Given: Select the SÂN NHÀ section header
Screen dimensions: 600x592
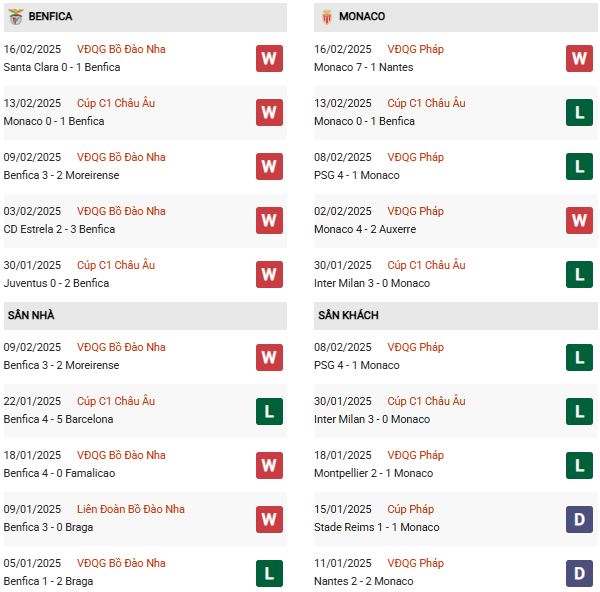Looking at the screenshot, I should click(31, 315).
